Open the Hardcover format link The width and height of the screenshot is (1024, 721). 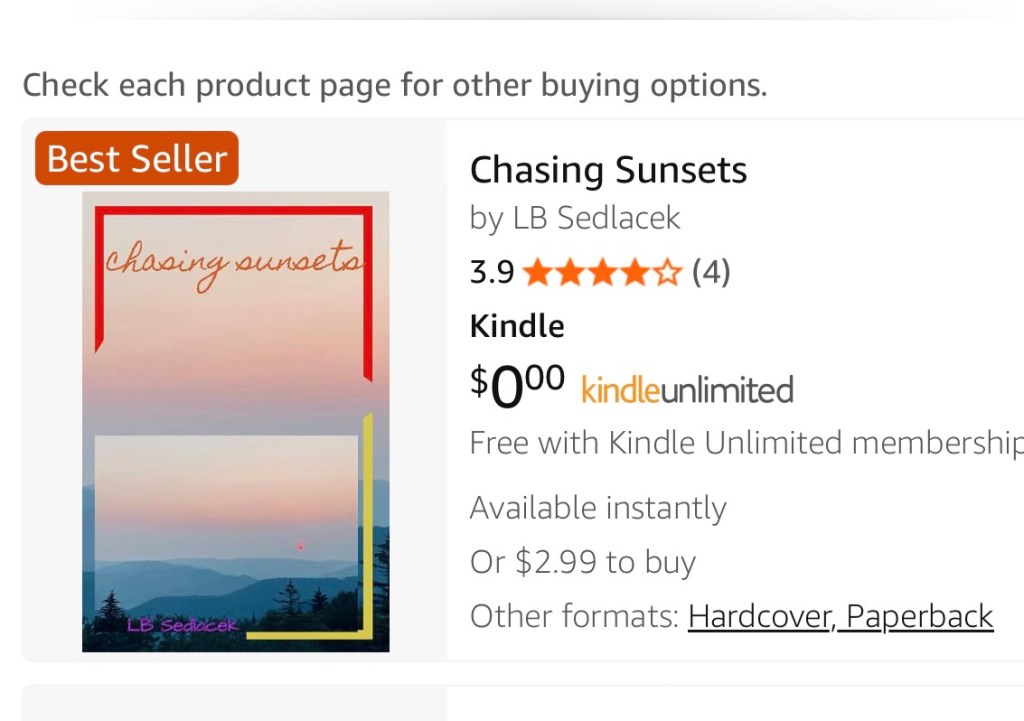point(761,616)
